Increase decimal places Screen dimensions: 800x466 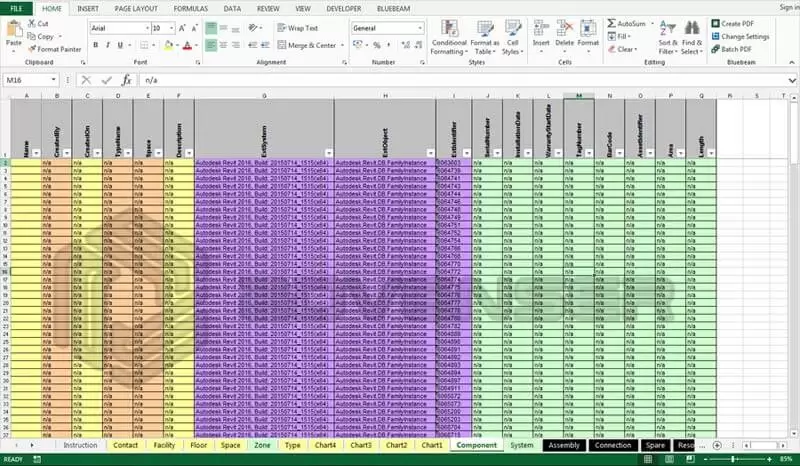click(406, 45)
